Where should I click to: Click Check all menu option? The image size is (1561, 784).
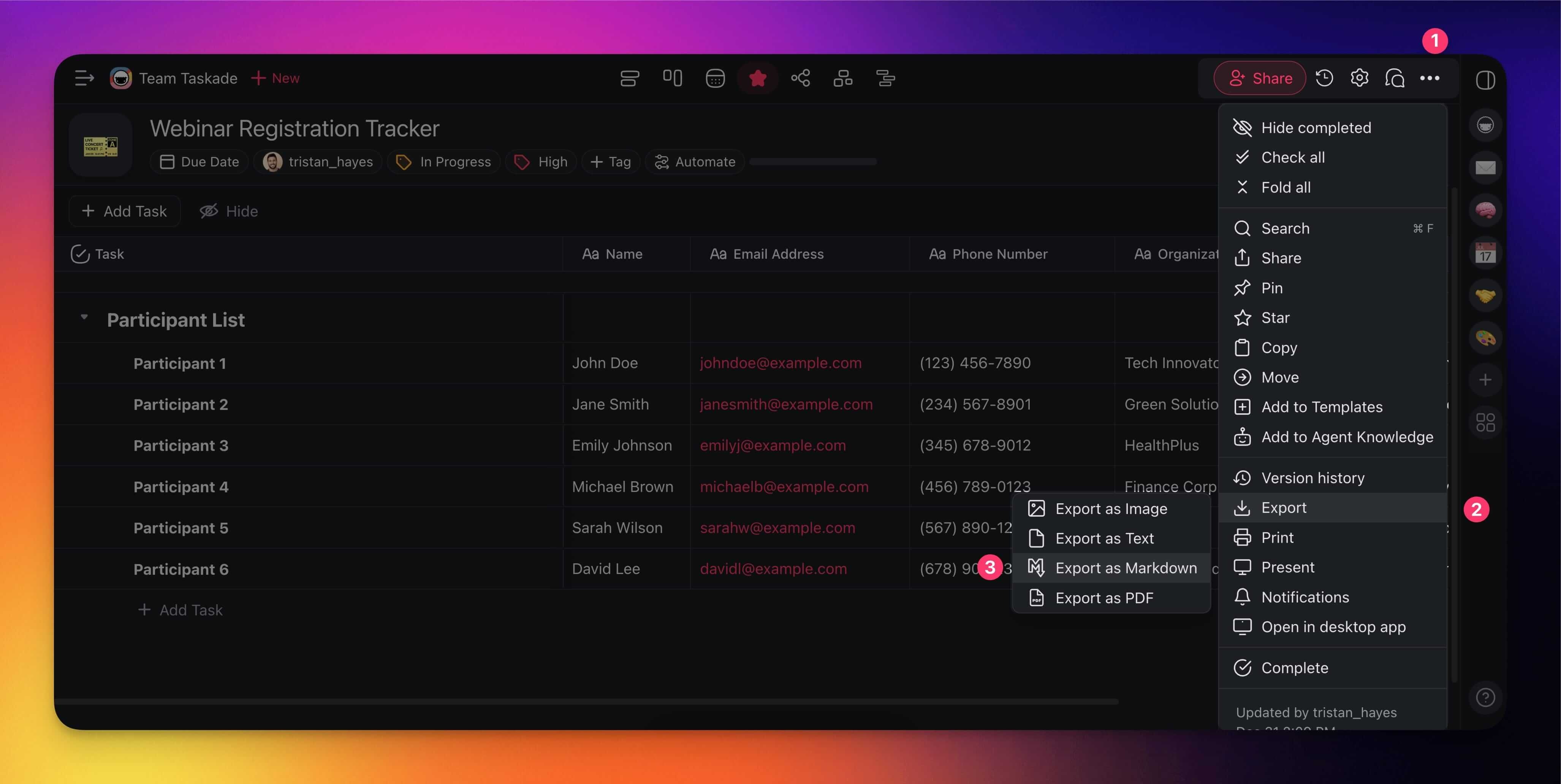[1293, 158]
